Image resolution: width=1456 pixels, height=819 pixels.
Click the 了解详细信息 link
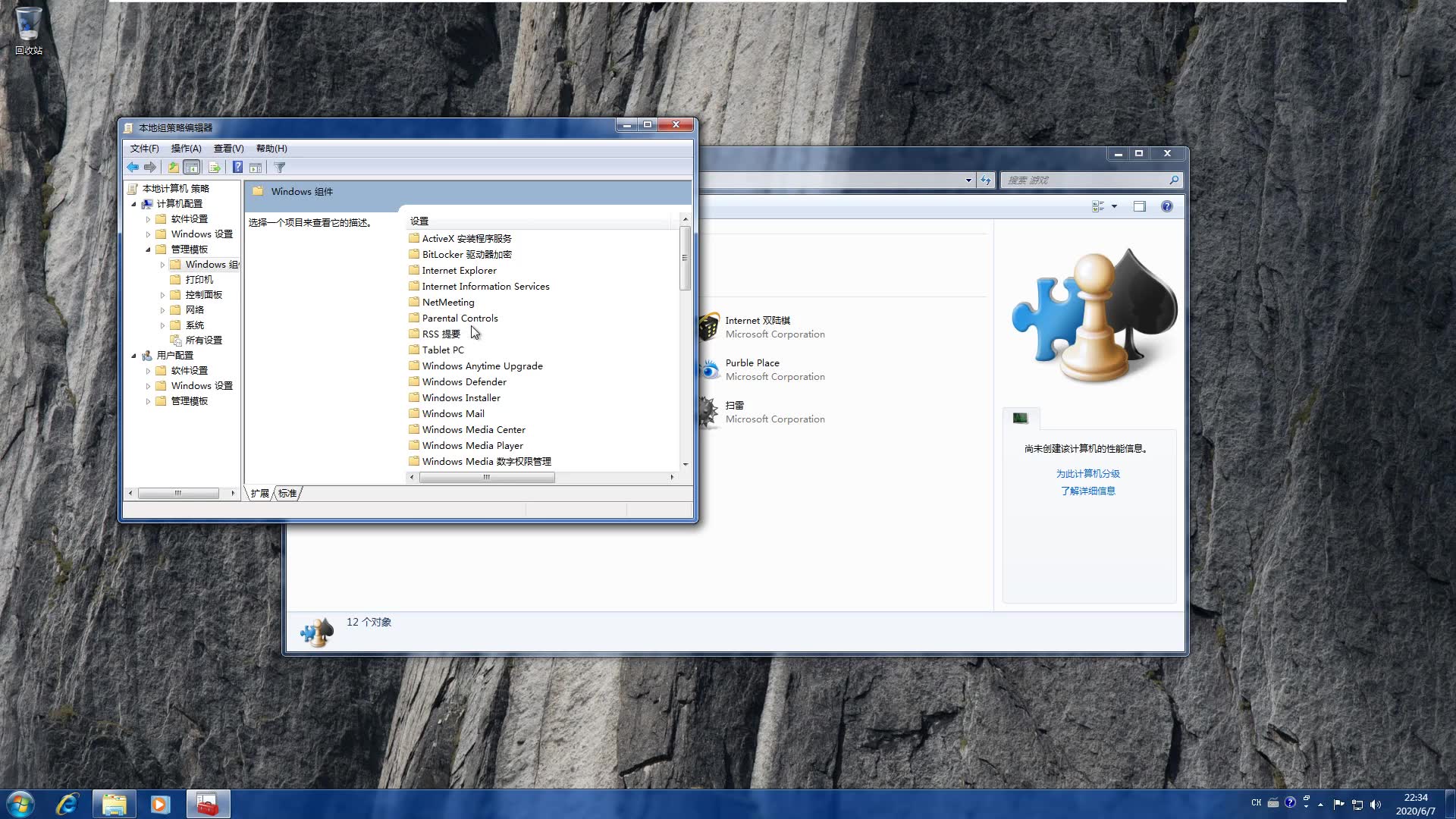coord(1088,491)
